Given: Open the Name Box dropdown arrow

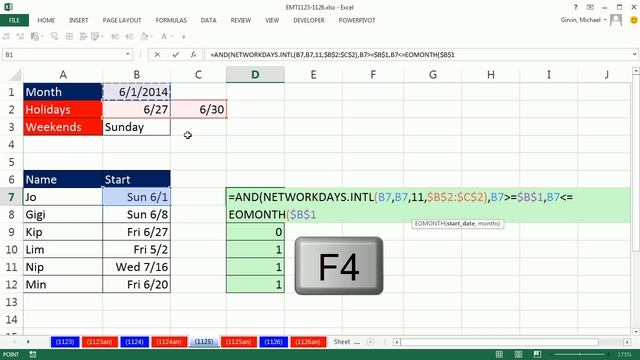Looking at the screenshot, I should [x=128, y=54].
